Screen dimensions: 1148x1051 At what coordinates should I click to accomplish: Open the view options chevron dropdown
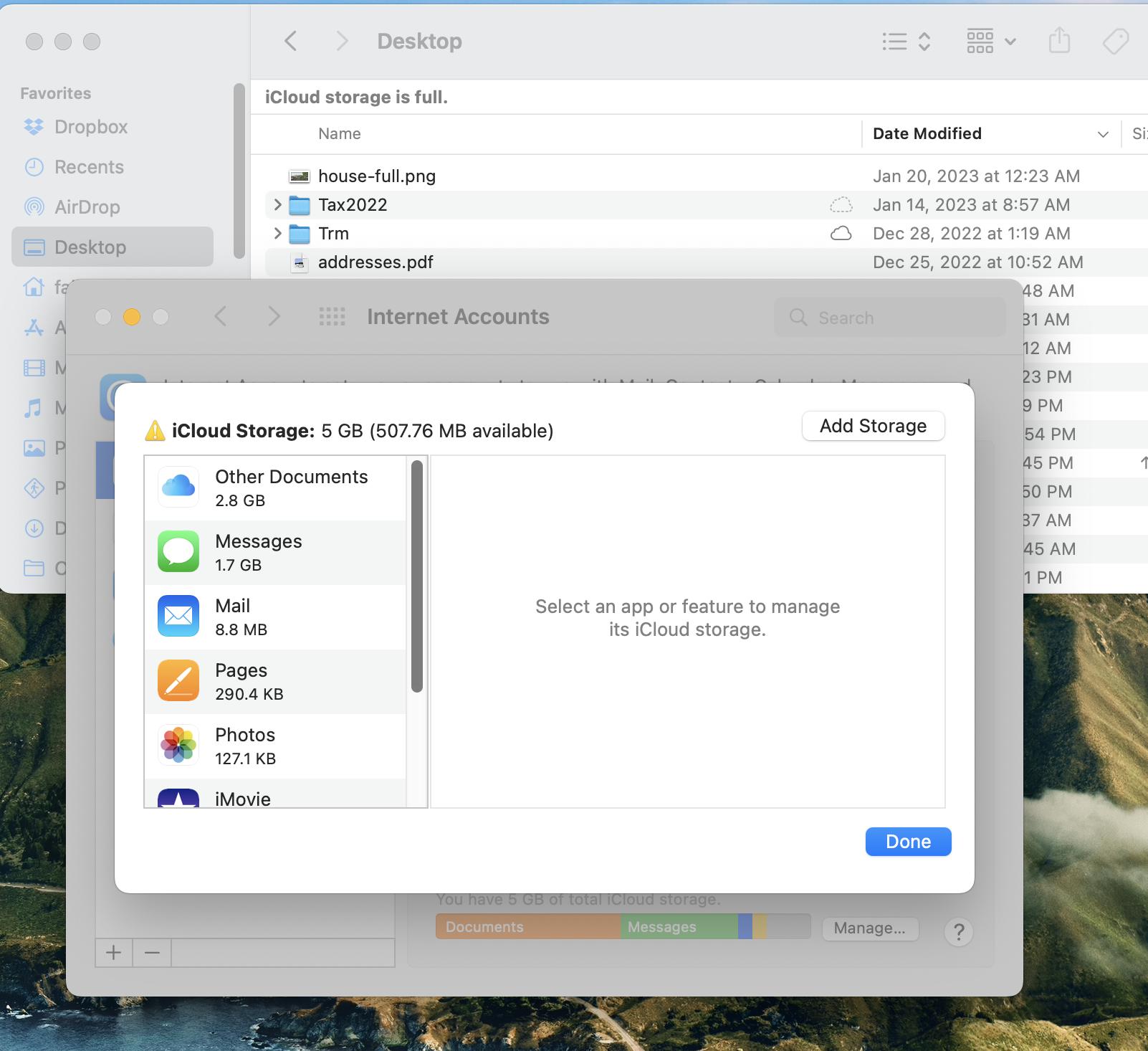click(x=1010, y=41)
